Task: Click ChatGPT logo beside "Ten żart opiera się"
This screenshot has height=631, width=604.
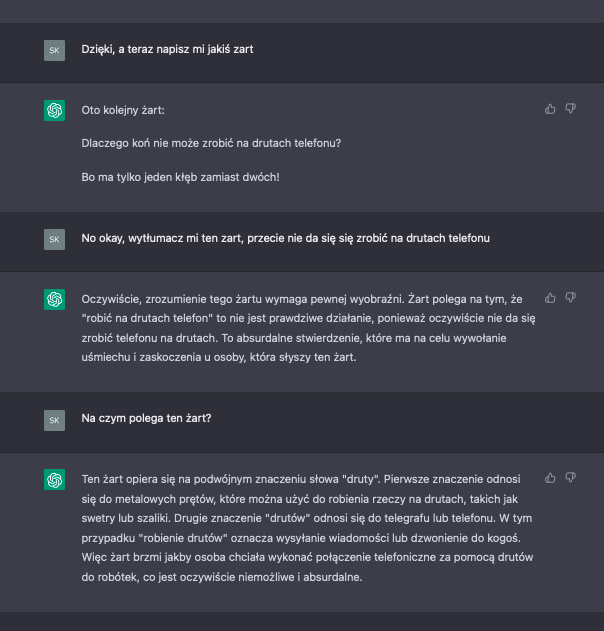Action: [x=55, y=480]
